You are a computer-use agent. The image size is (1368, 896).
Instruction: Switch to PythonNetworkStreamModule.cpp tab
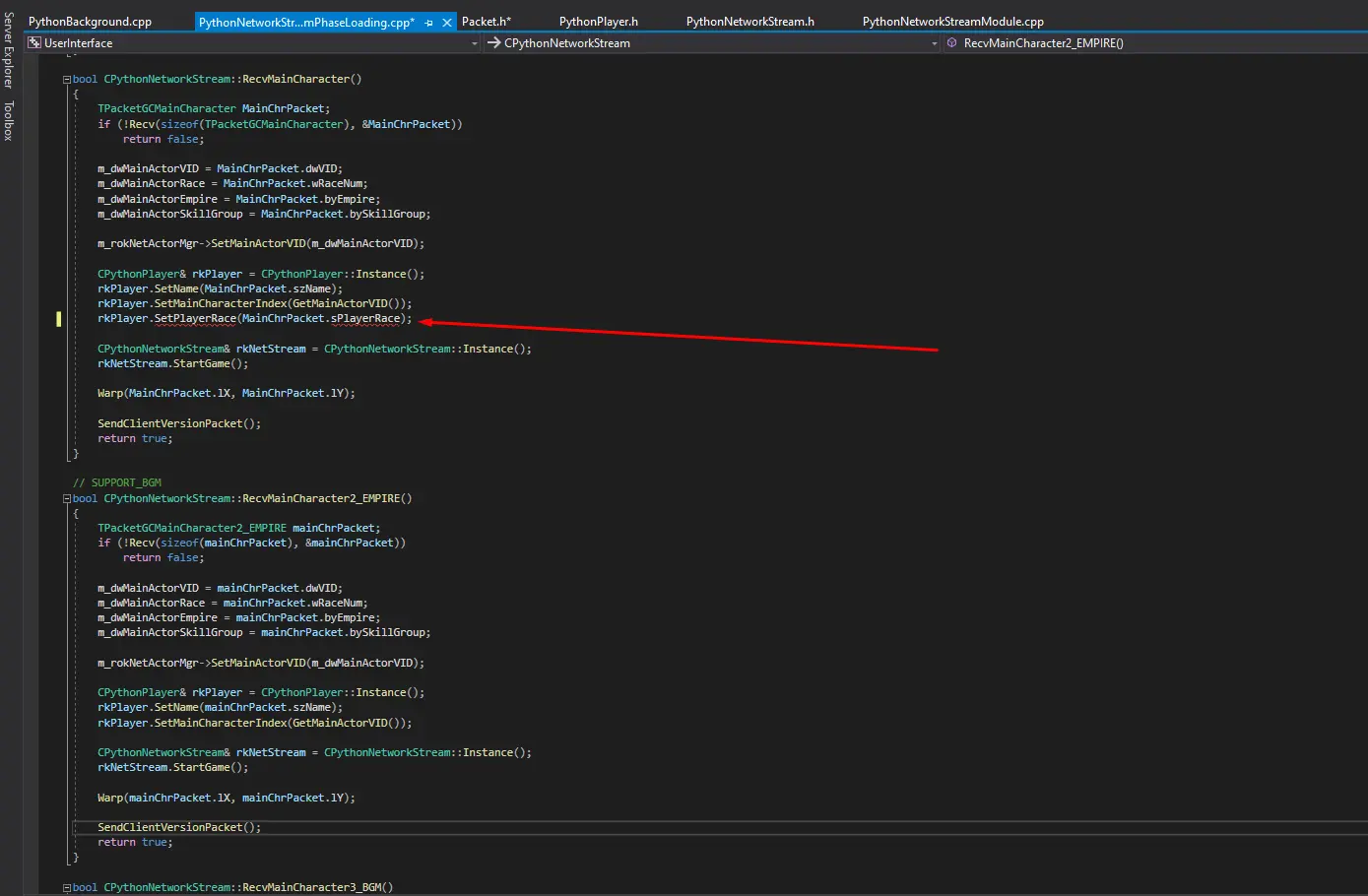click(x=952, y=22)
